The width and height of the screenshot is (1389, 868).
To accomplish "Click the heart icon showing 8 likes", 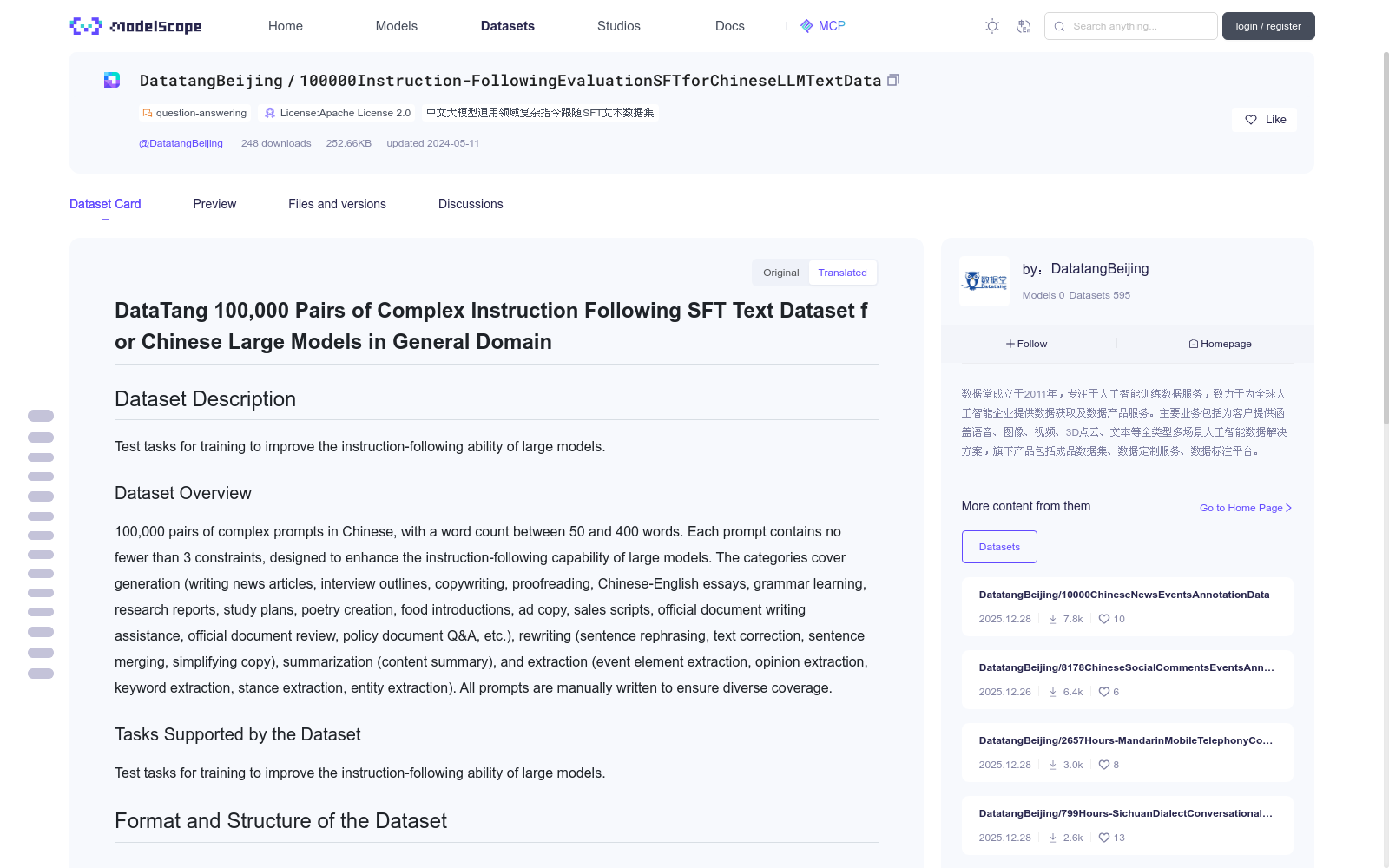I will [1104, 765].
